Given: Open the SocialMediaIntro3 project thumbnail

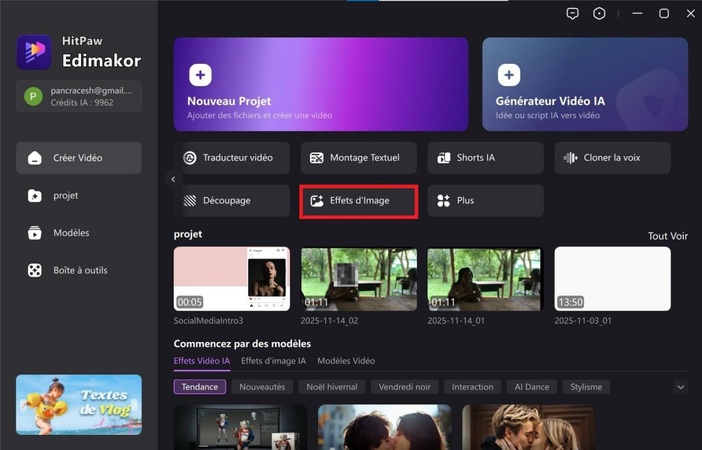Looking at the screenshot, I should 232,279.
